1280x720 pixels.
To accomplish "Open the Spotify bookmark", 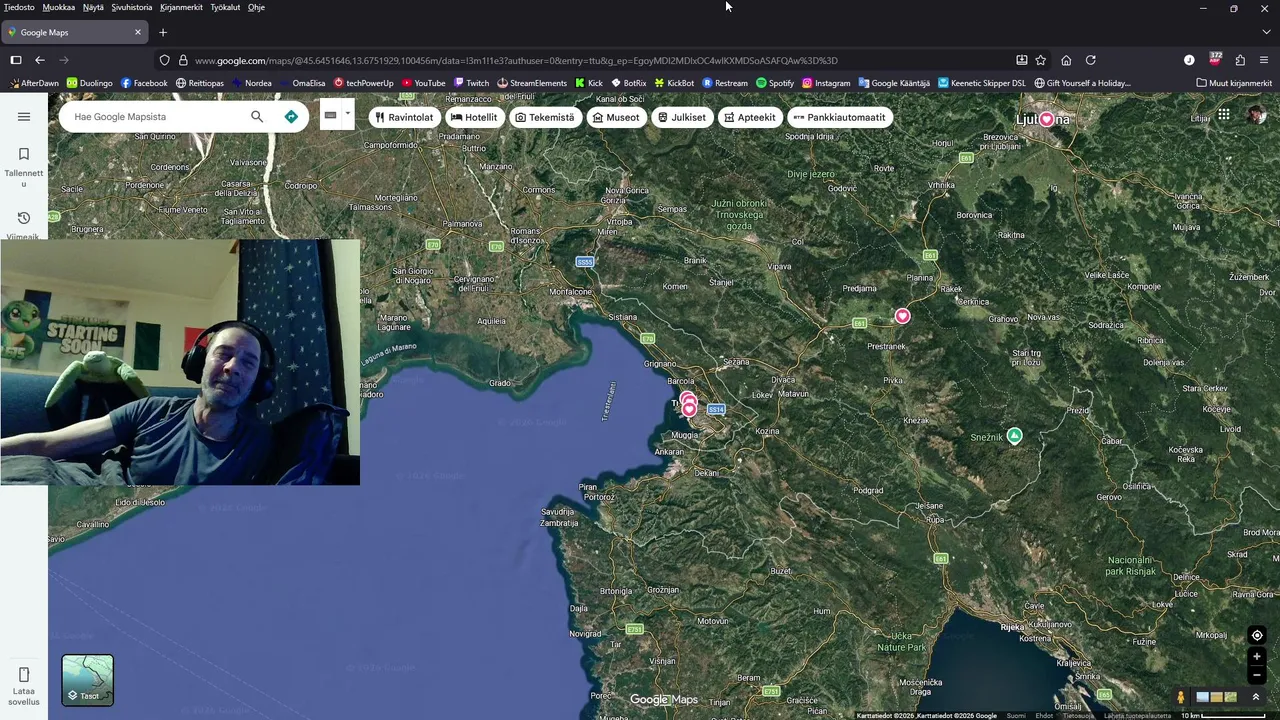I will [775, 83].
